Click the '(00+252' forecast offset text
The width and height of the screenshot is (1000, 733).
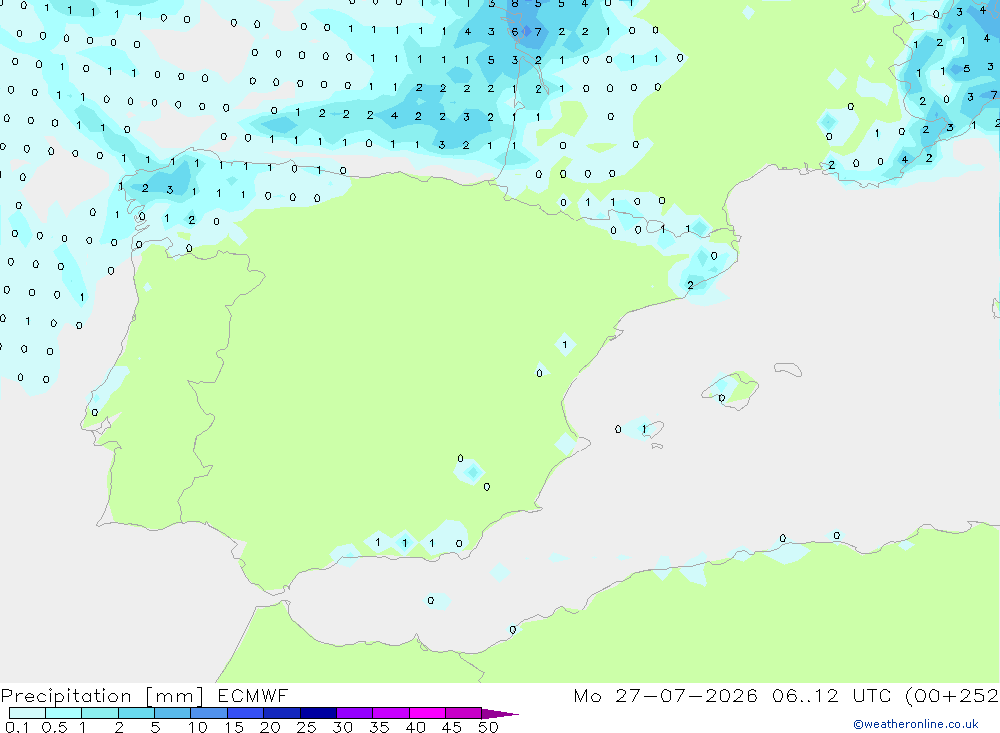point(951,696)
